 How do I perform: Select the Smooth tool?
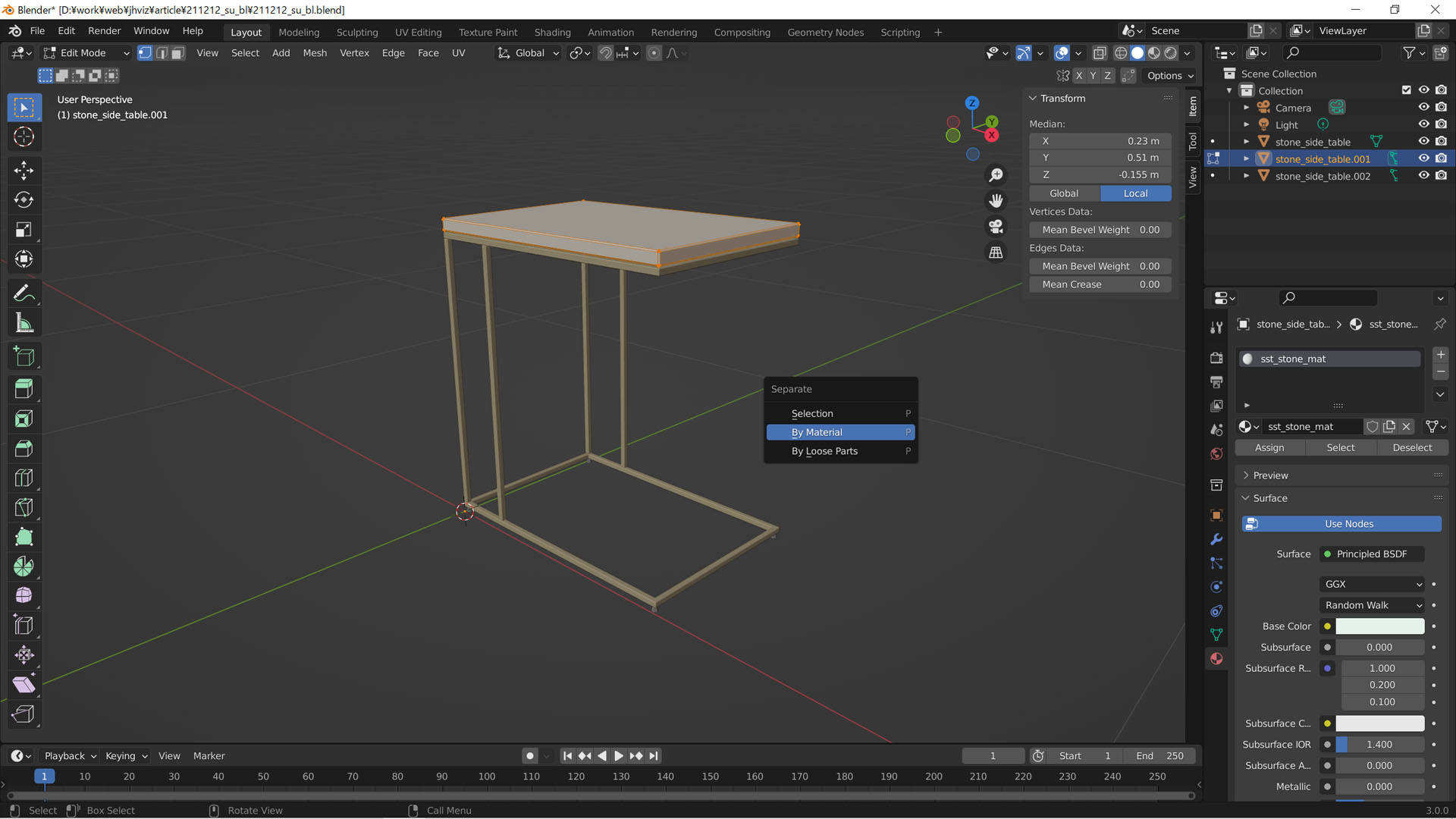coord(24,596)
